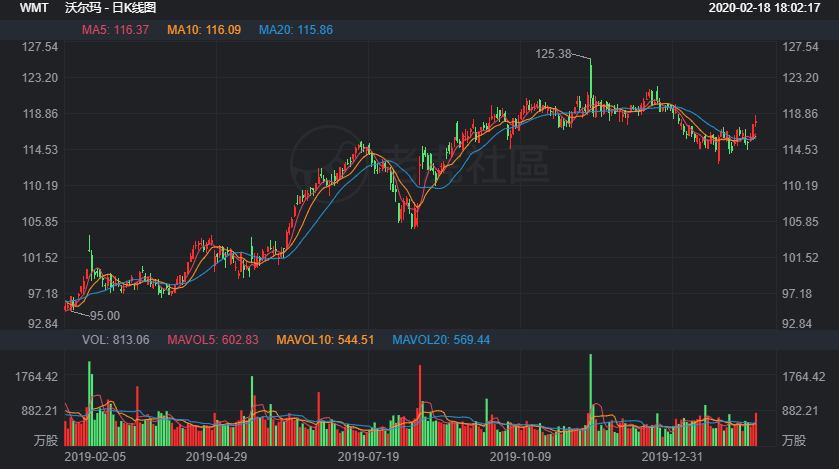Toggle the MA20 moving average label

[x=295, y=30]
